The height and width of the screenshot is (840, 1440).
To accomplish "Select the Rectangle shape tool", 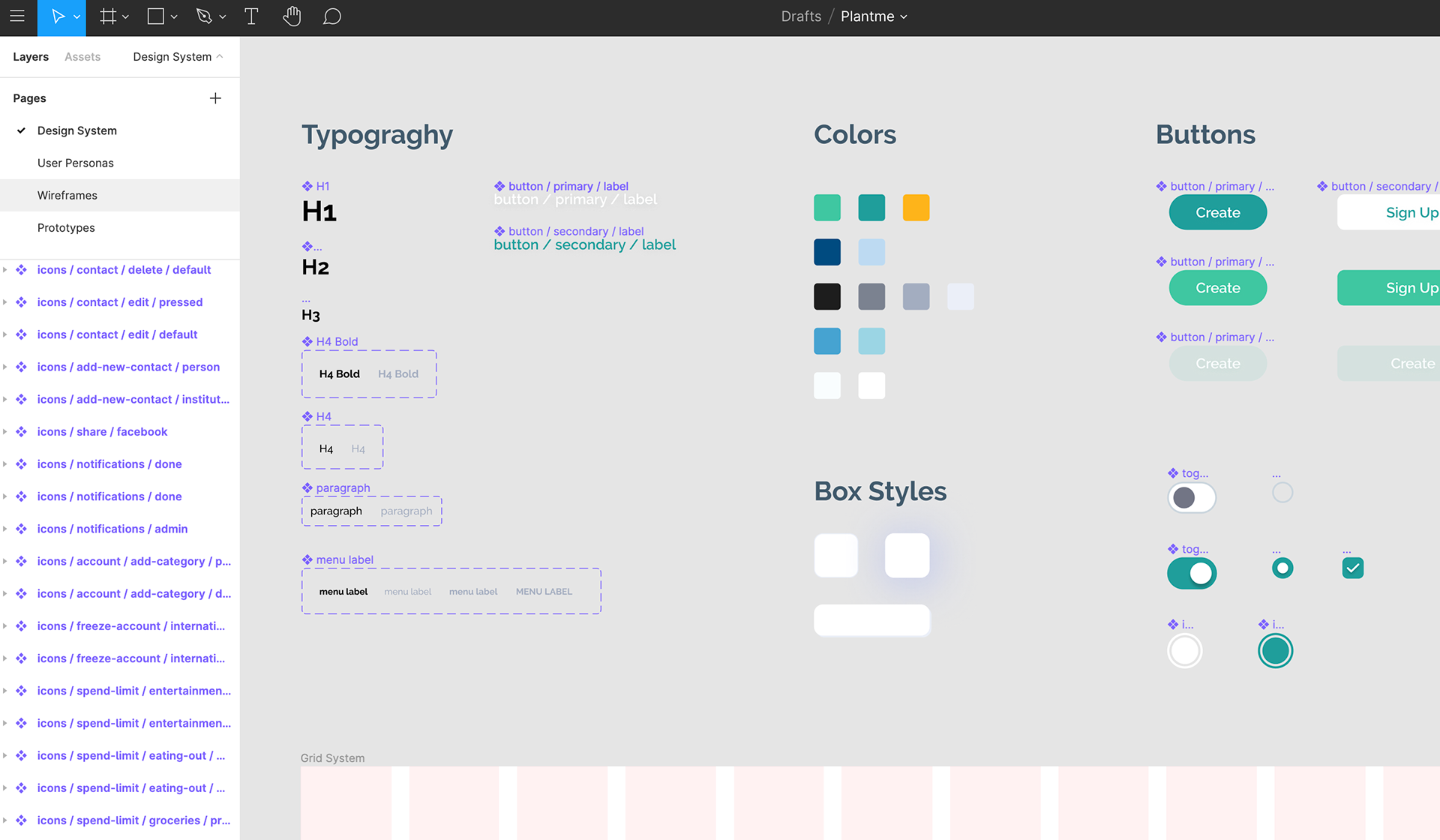I will pos(156,16).
